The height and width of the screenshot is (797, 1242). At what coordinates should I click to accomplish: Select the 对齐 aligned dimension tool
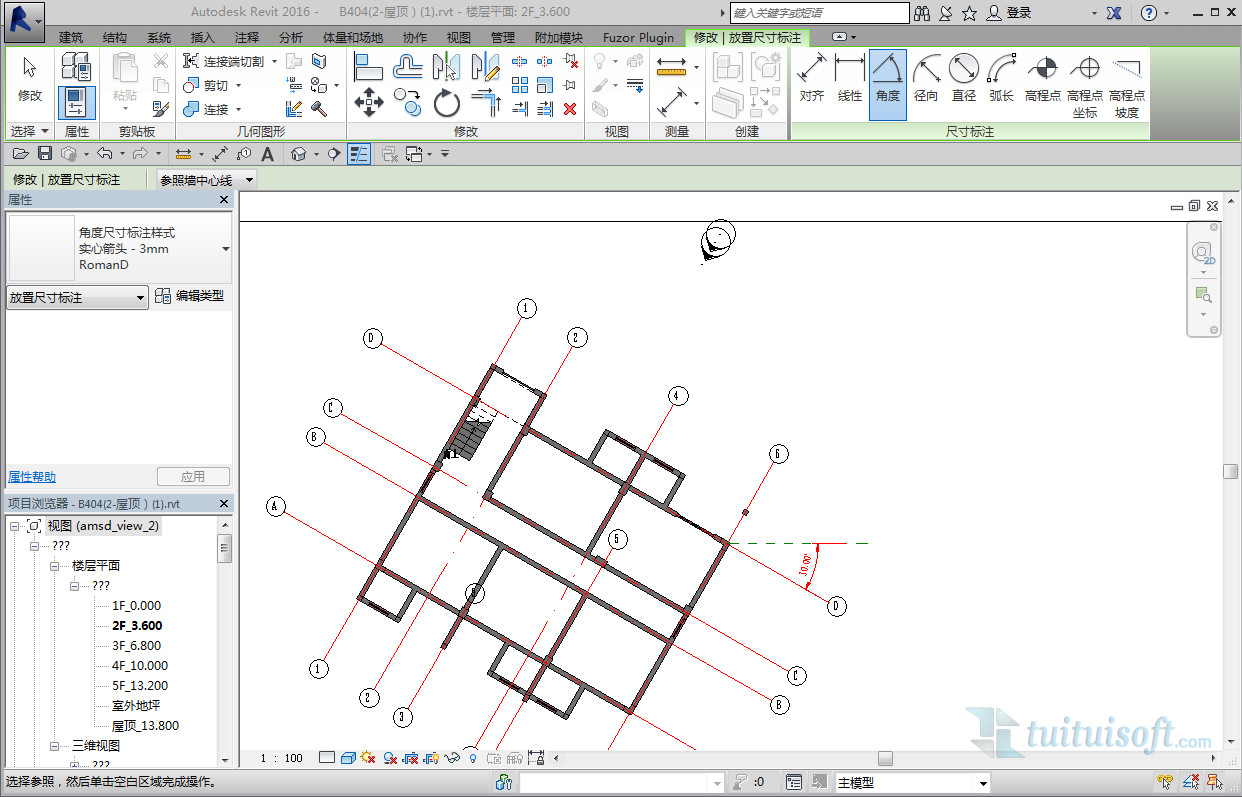click(x=812, y=79)
